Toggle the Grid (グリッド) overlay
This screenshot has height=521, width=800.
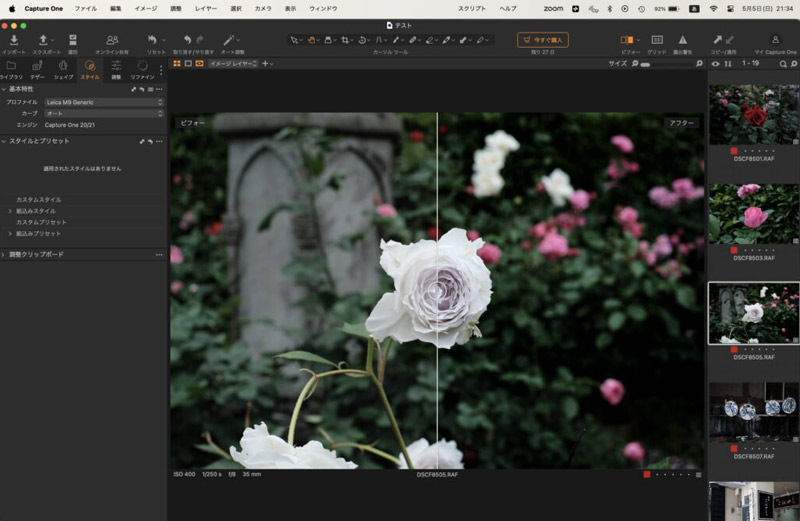[657, 40]
